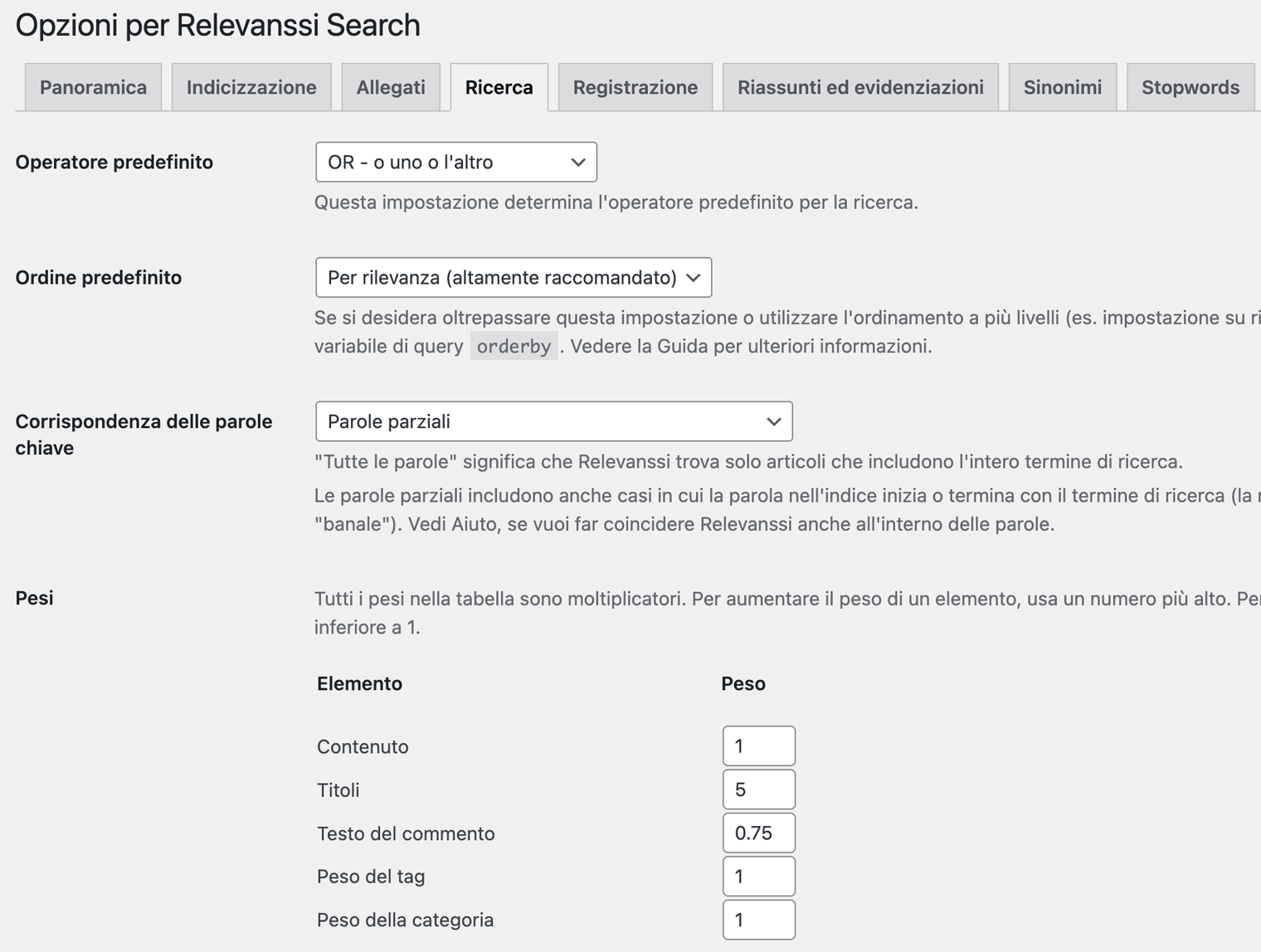
Task: Open the Indicizzazione tab
Action: (x=251, y=87)
